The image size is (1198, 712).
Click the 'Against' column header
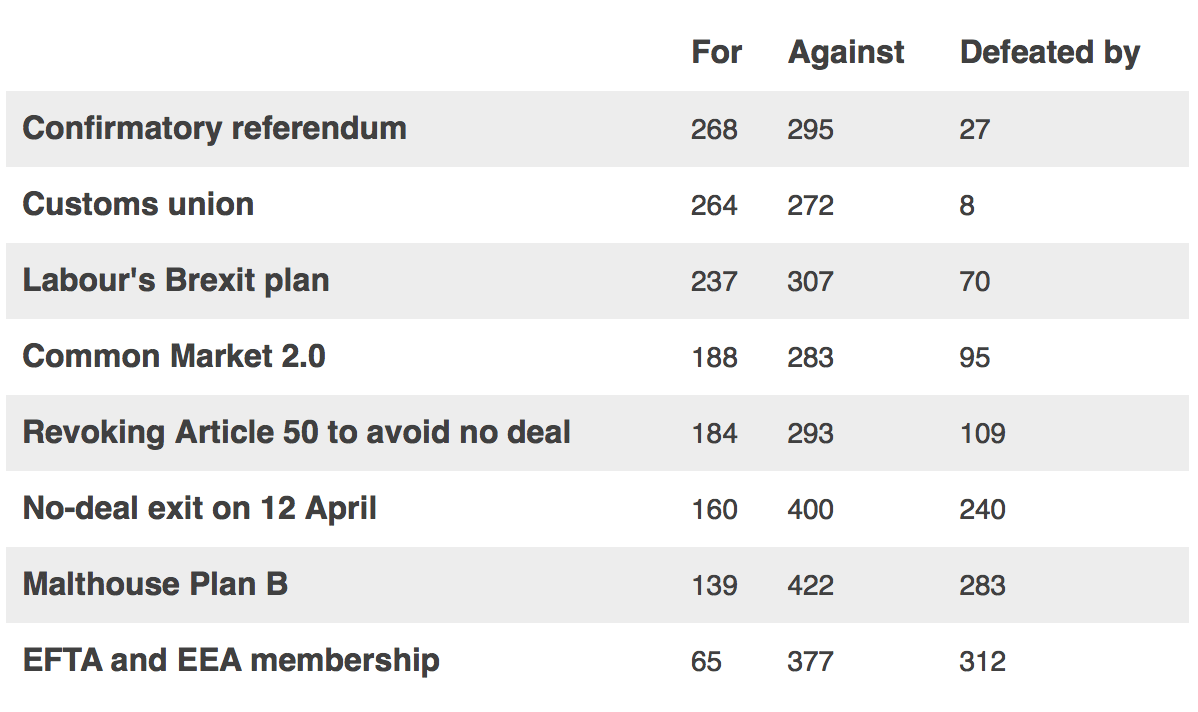(846, 53)
